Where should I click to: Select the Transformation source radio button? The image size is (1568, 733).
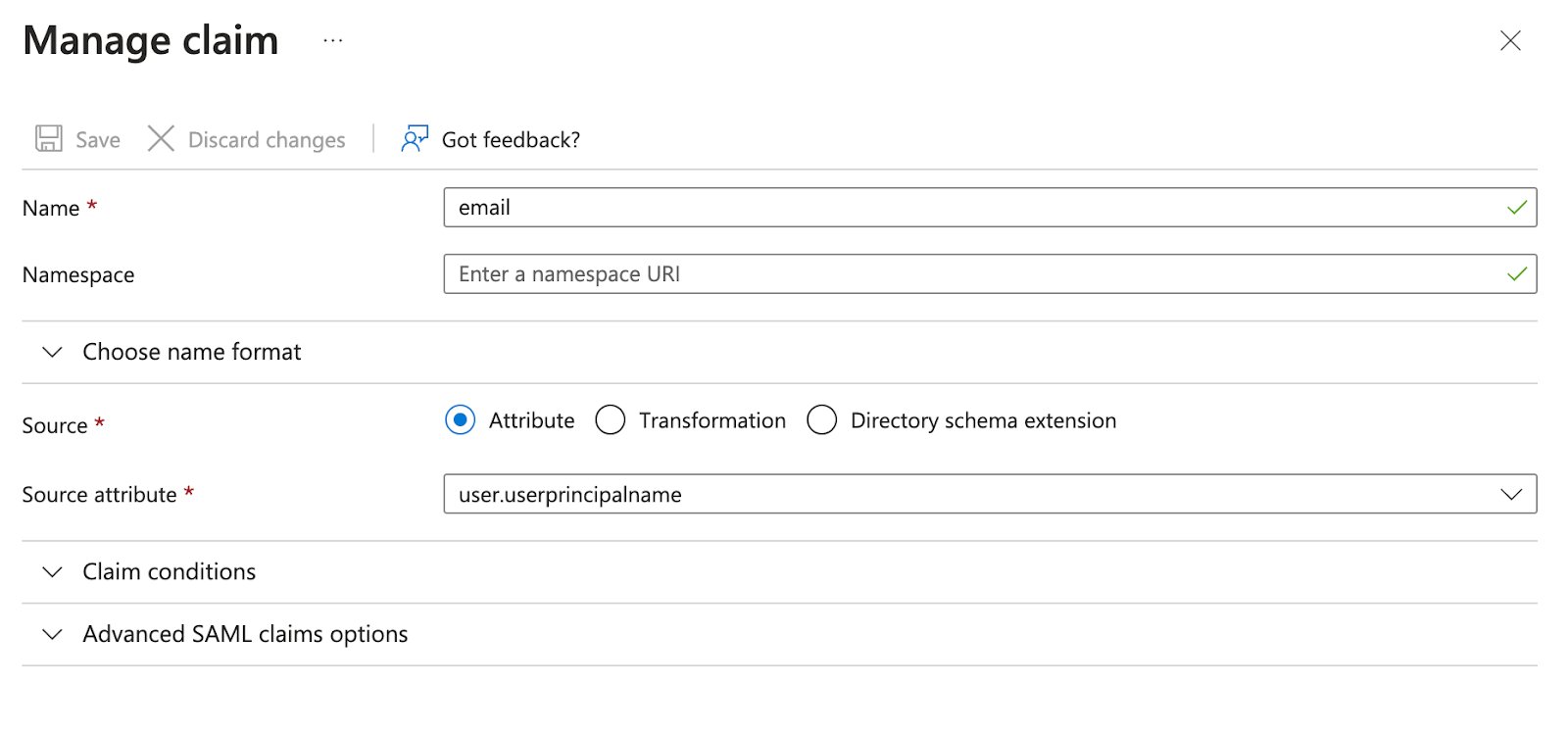pyautogui.click(x=610, y=420)
